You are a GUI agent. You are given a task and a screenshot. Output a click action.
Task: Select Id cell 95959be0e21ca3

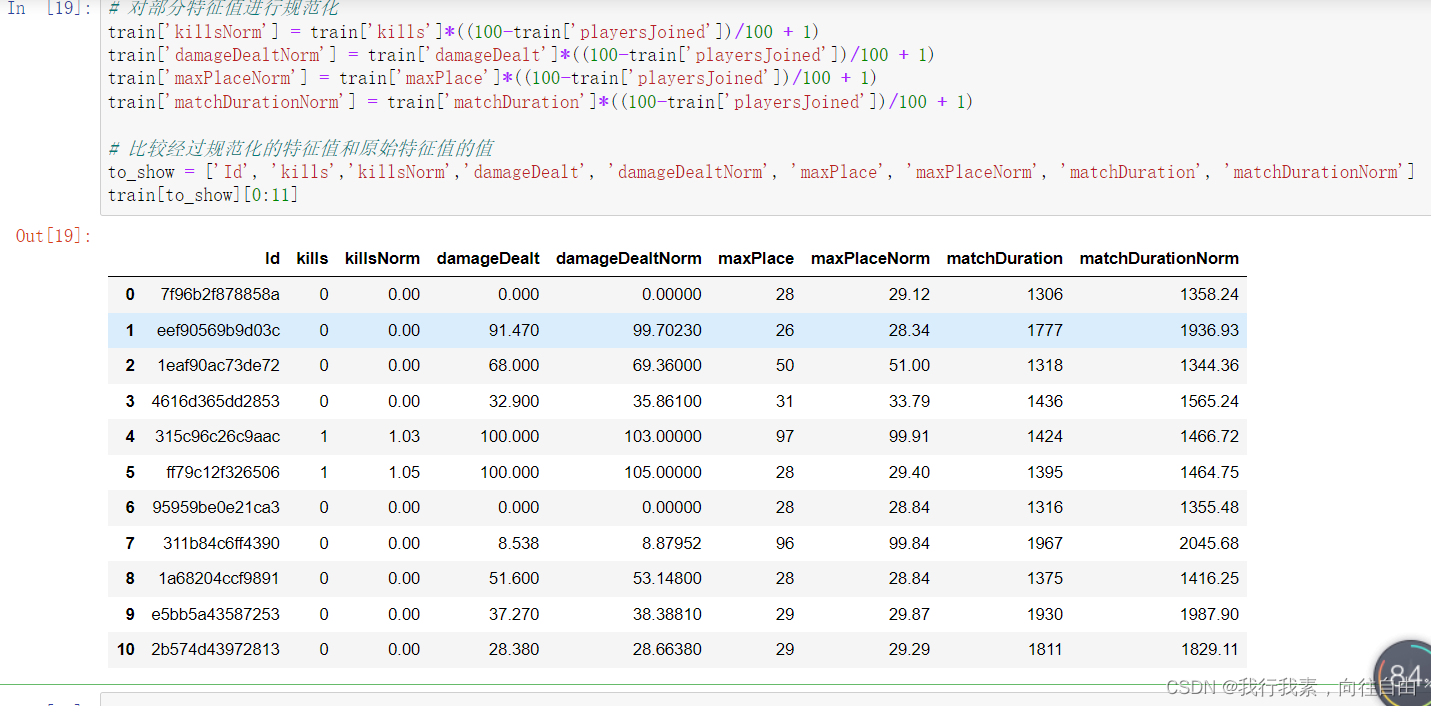pyautogui.click(x=216, y=507)
